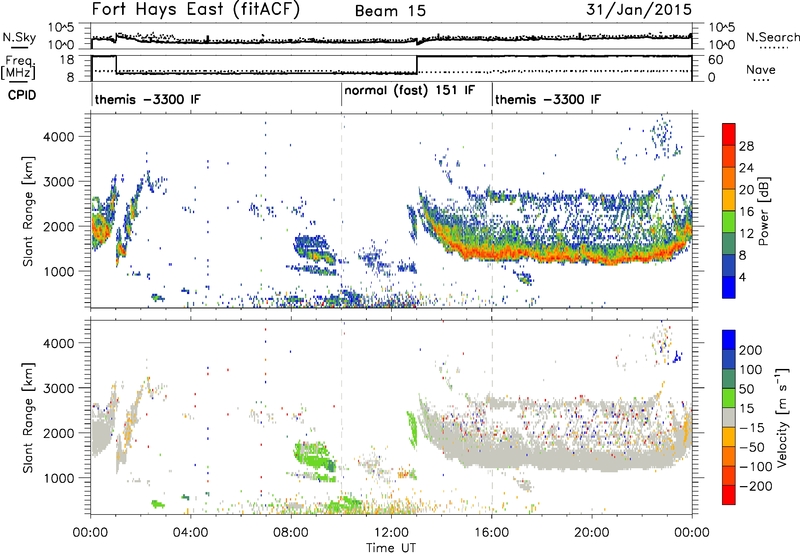This screenshot has width=800, height=554.
Task: Click 'normal (fast) 151 IF' CPID label
Action: tap(410, 90)
